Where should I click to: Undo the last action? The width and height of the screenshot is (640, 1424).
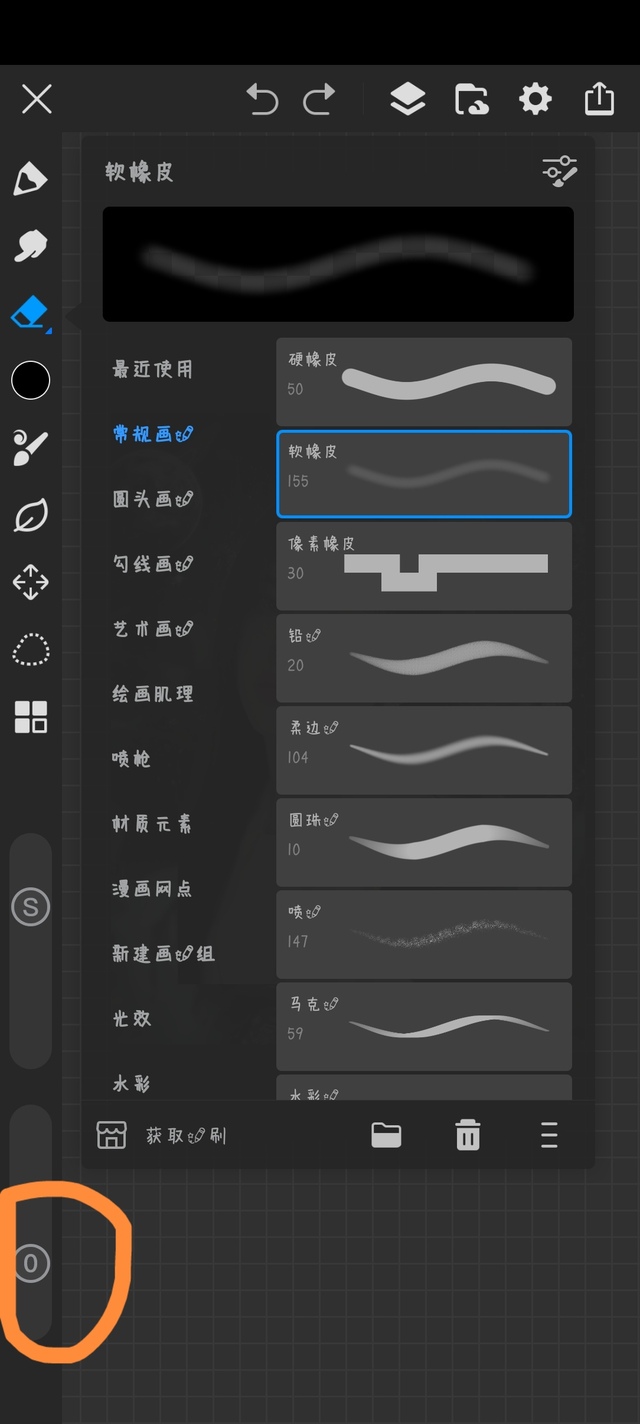pos(262,99)
